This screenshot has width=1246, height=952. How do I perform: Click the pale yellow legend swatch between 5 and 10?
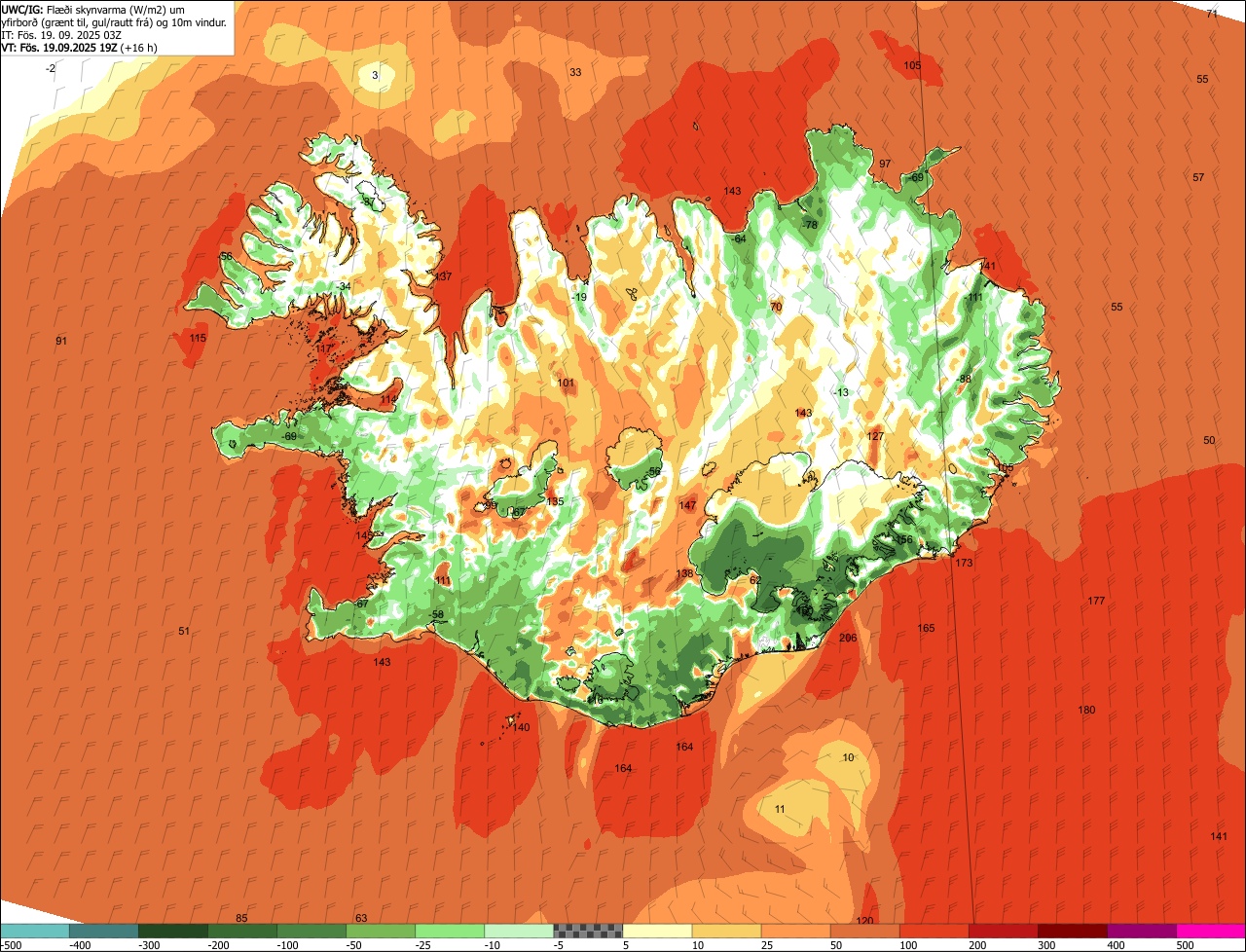[657, 931]
